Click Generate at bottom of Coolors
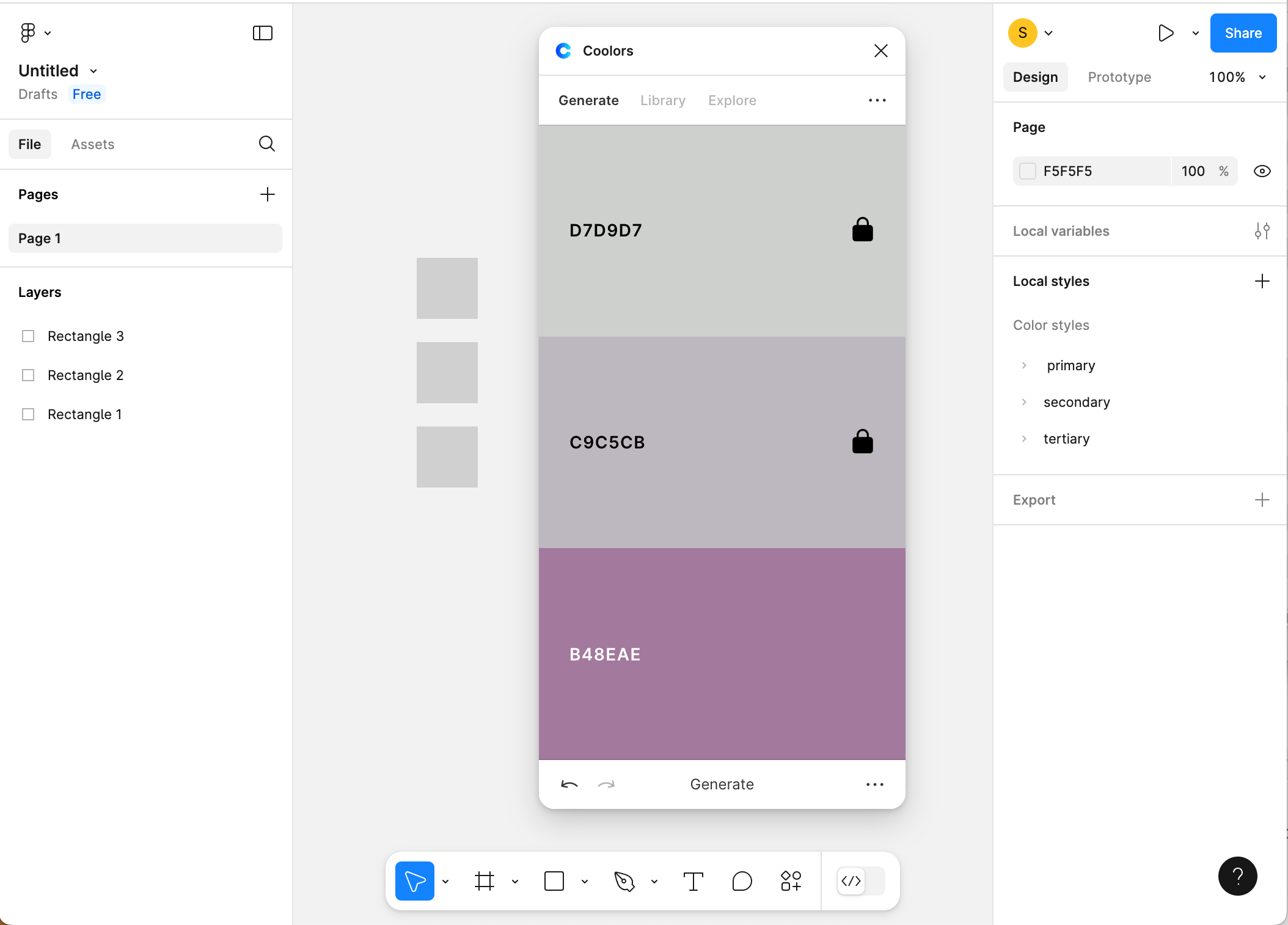The image size is (1288, 925). 722,784
